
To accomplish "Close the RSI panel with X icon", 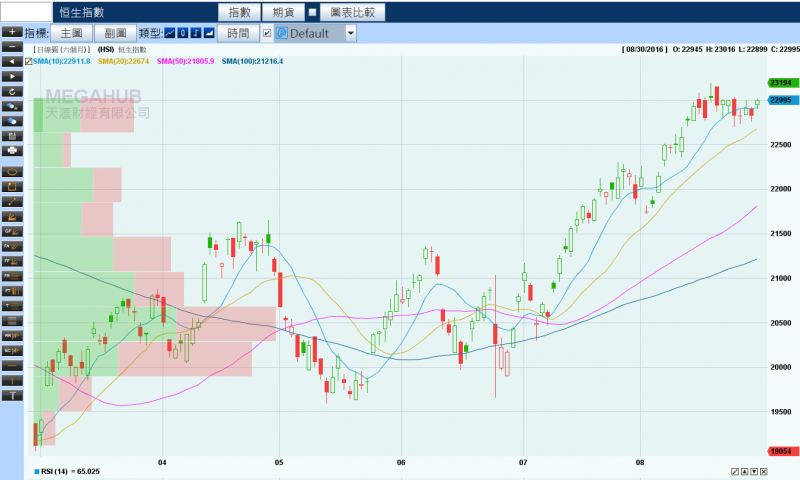I will click(x=764, y=471).
